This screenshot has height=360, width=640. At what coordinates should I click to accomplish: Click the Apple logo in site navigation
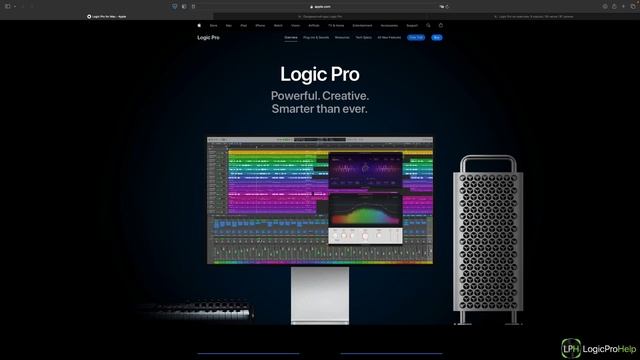[199, 25]
